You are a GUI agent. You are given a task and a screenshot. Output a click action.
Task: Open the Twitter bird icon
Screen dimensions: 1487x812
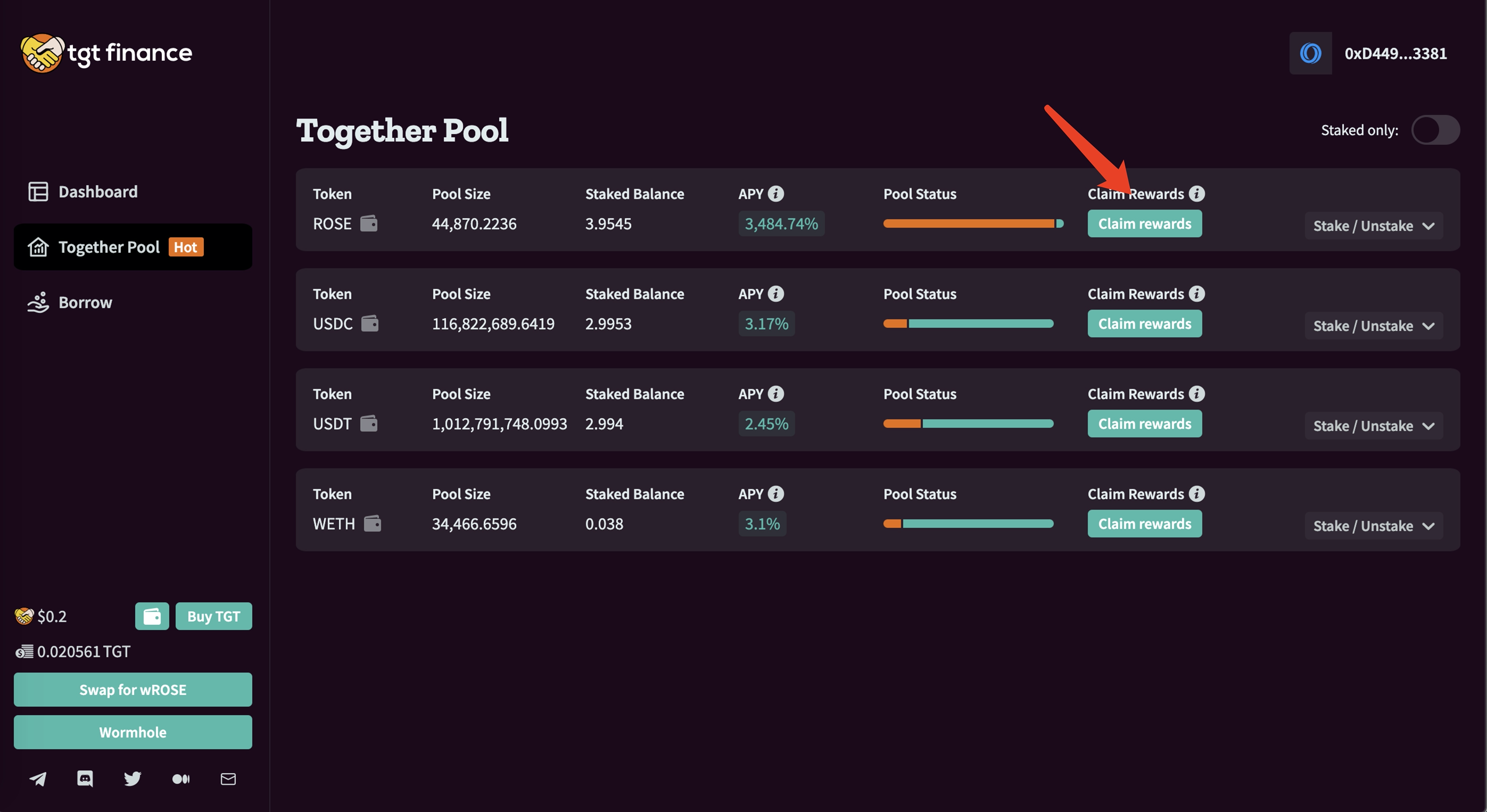pyautogui.click(x=133, y=778)
